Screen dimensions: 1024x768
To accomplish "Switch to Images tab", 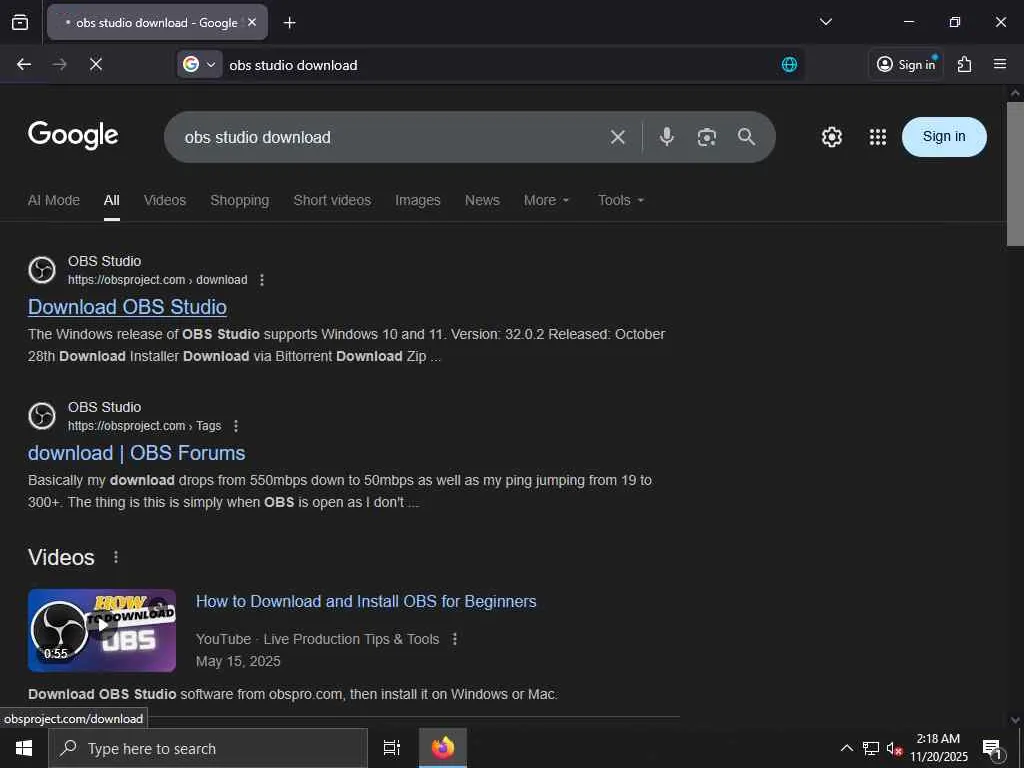I will tap(417, 200).
